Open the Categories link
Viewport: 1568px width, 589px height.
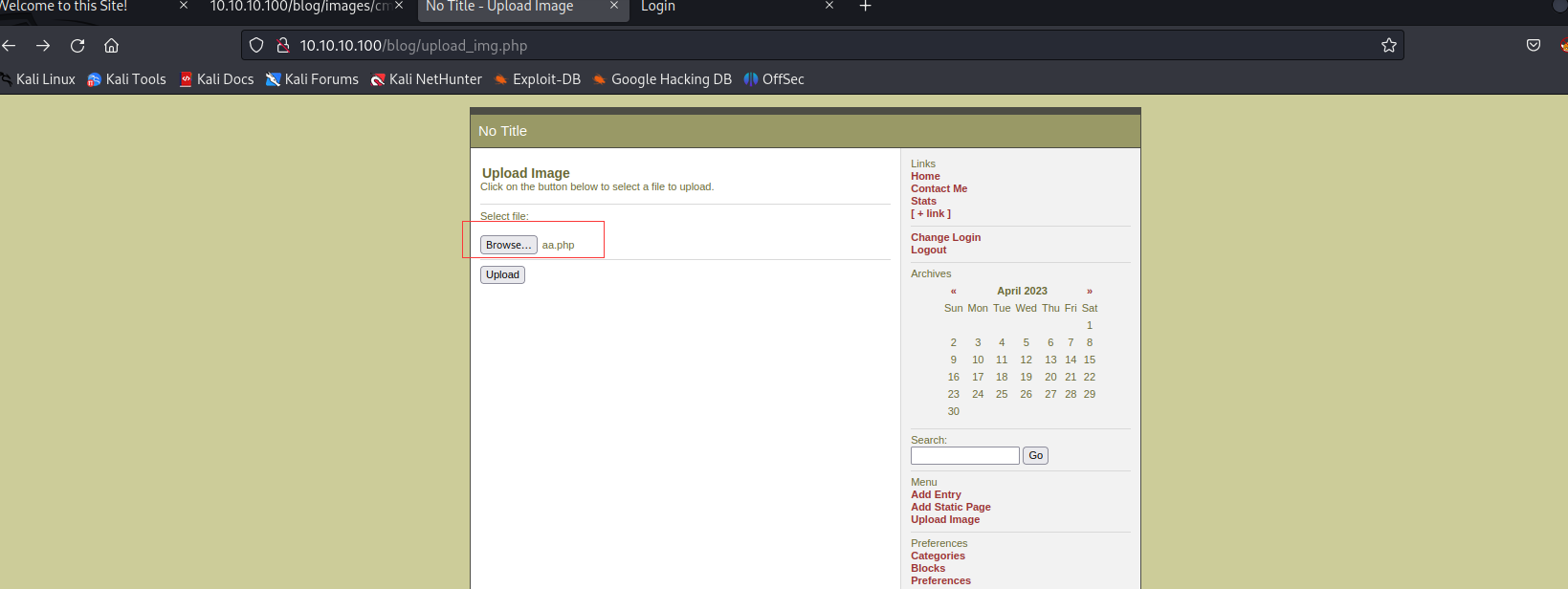938,556
